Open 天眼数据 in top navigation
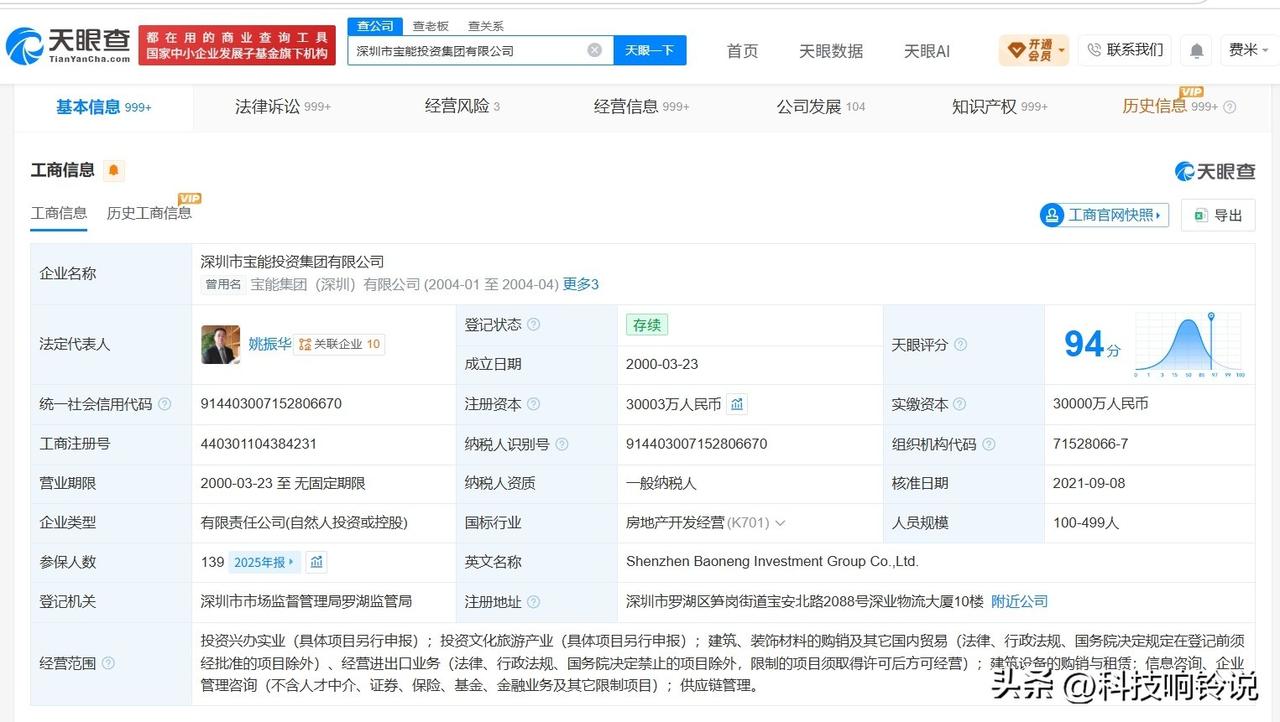This screenshot has height=722, width=1280. coord(831,51)
